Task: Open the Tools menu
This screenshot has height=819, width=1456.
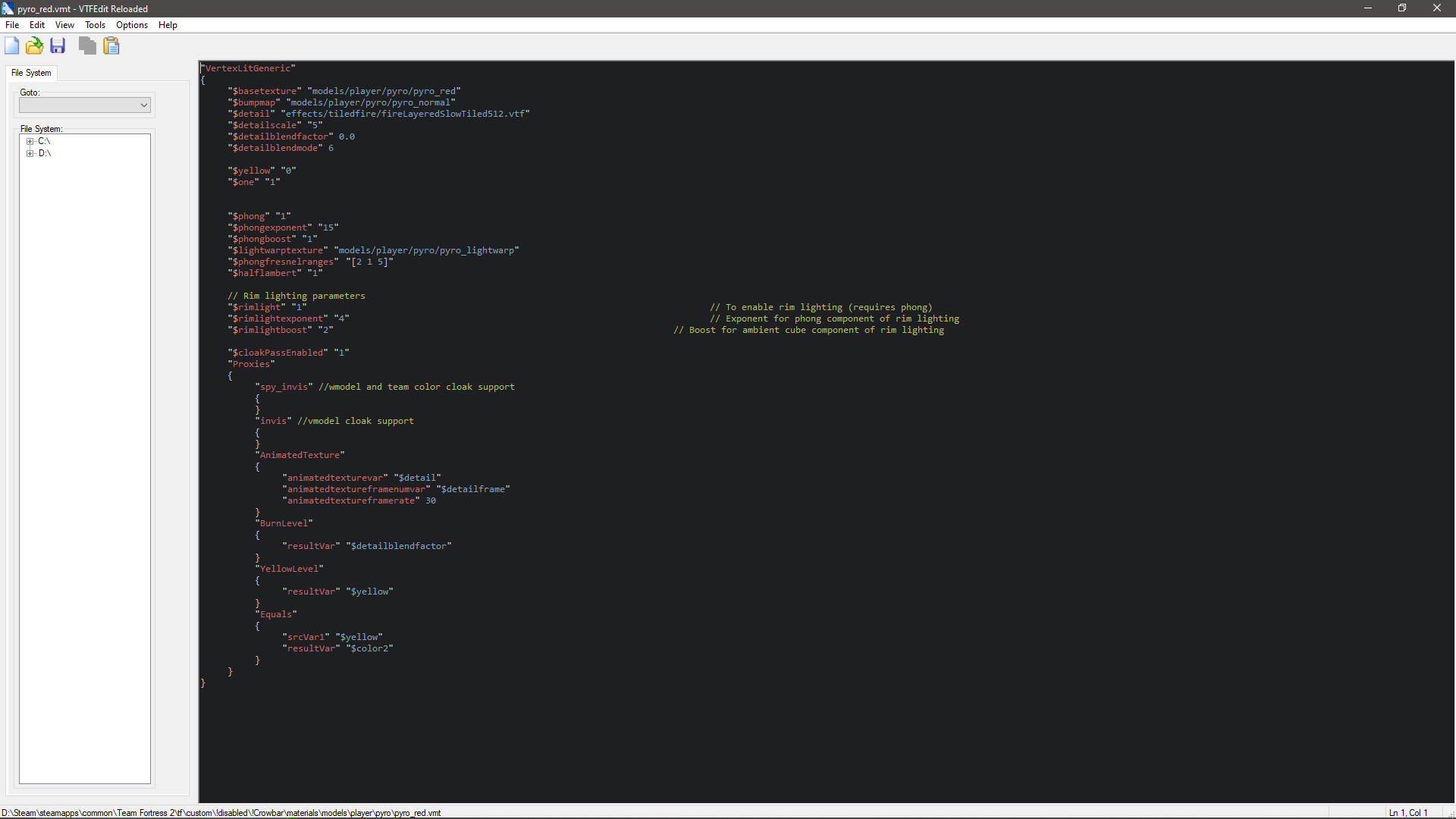Action: click(94, 25)
